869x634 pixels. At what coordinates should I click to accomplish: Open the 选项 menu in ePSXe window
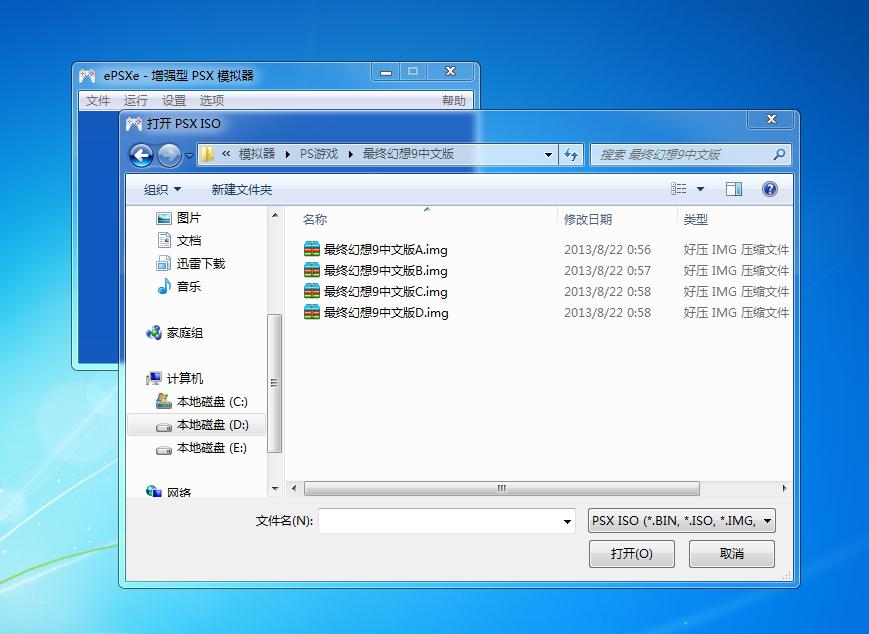[x=212, y=100]
